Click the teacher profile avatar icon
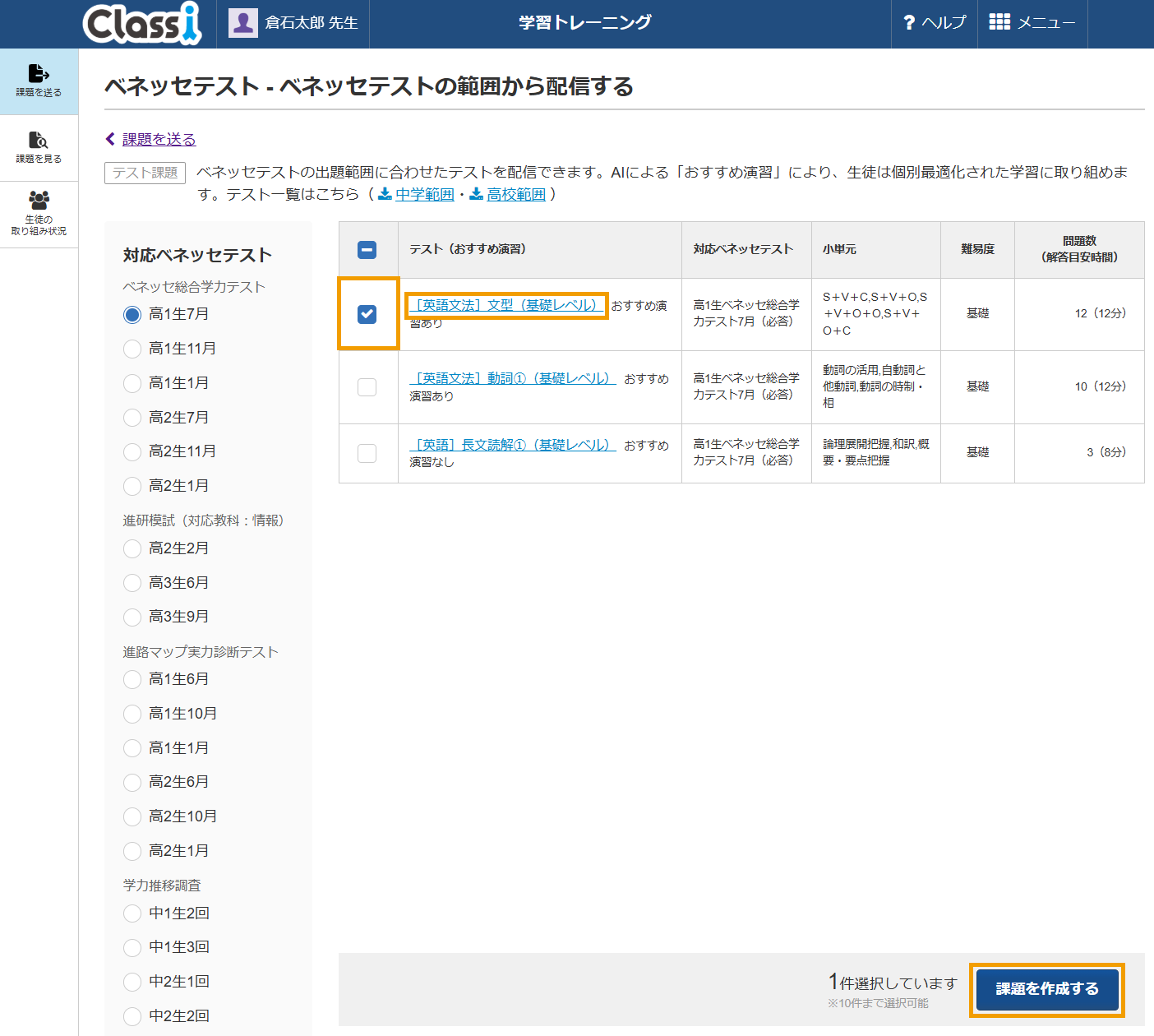The width and height of the screenshot is (1154, 1036). click(242, 23)
